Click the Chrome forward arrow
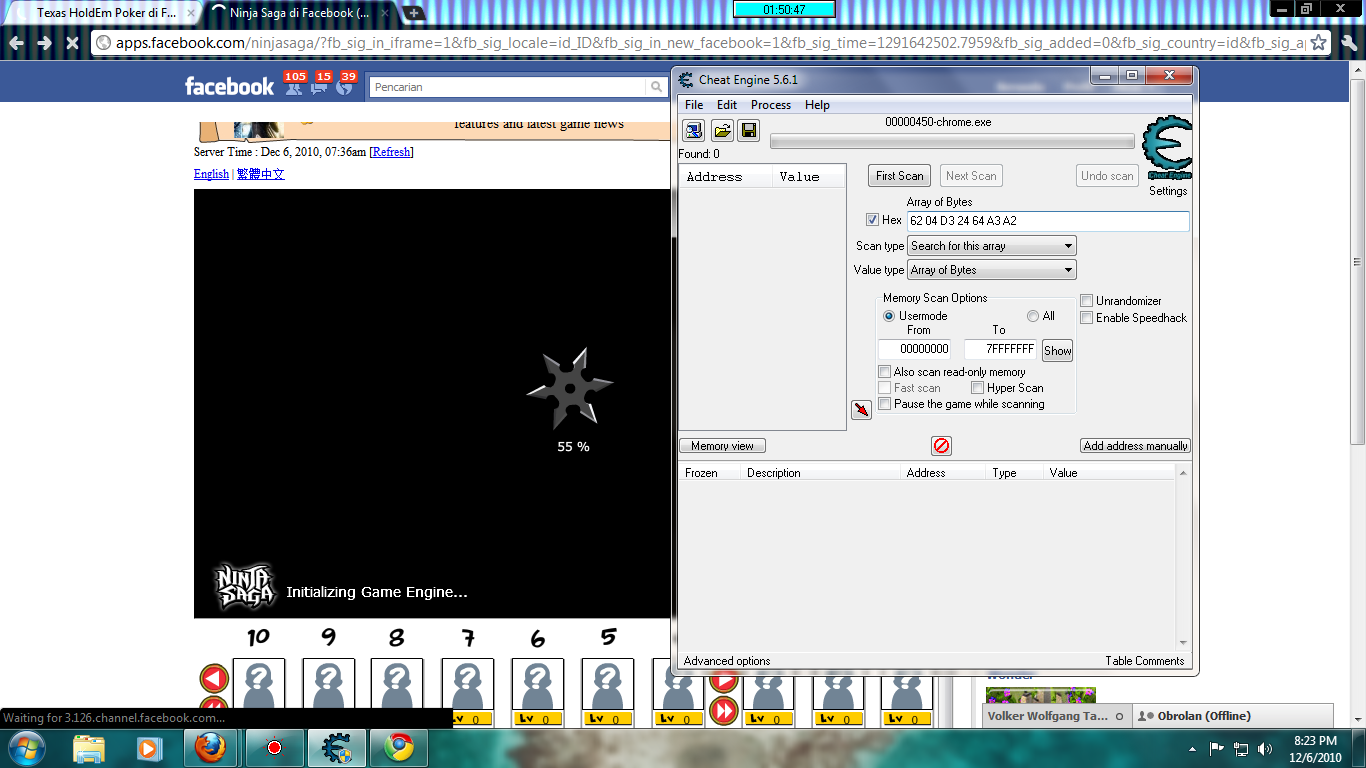 click(x=44, y=43)
